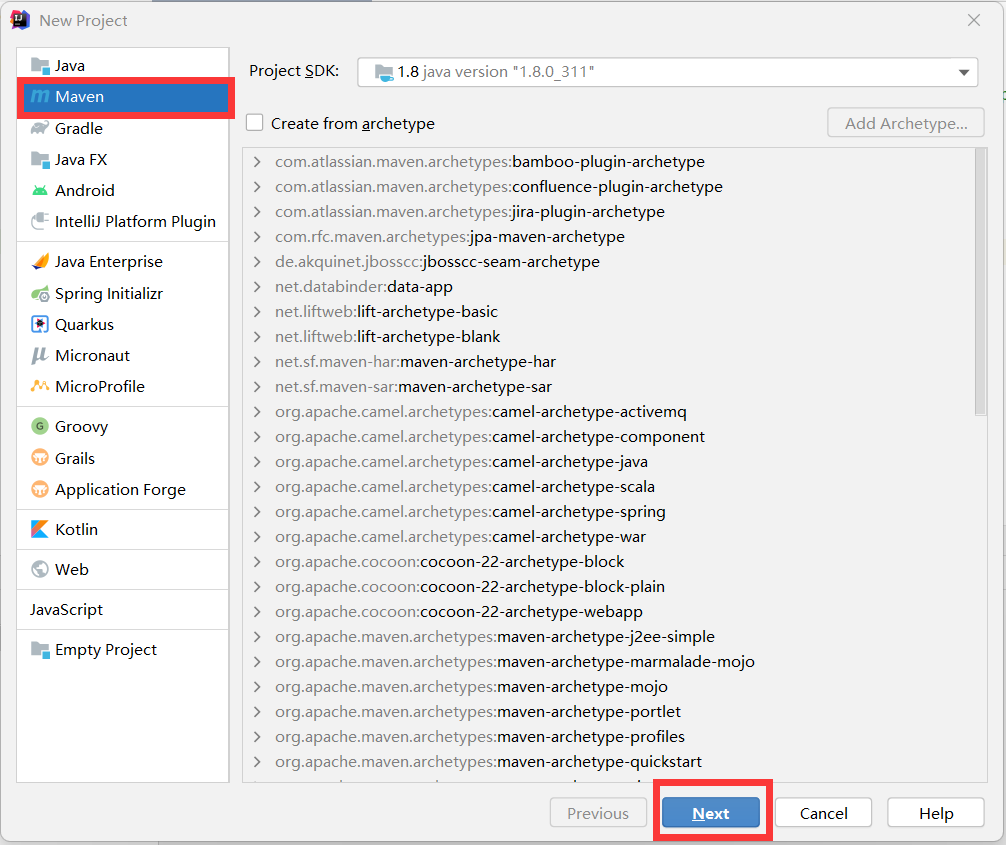Screen dimensions: 1006x845
Task: Select Spring Initializr project type
Action: pyautogui.click(x=123, y=294)
